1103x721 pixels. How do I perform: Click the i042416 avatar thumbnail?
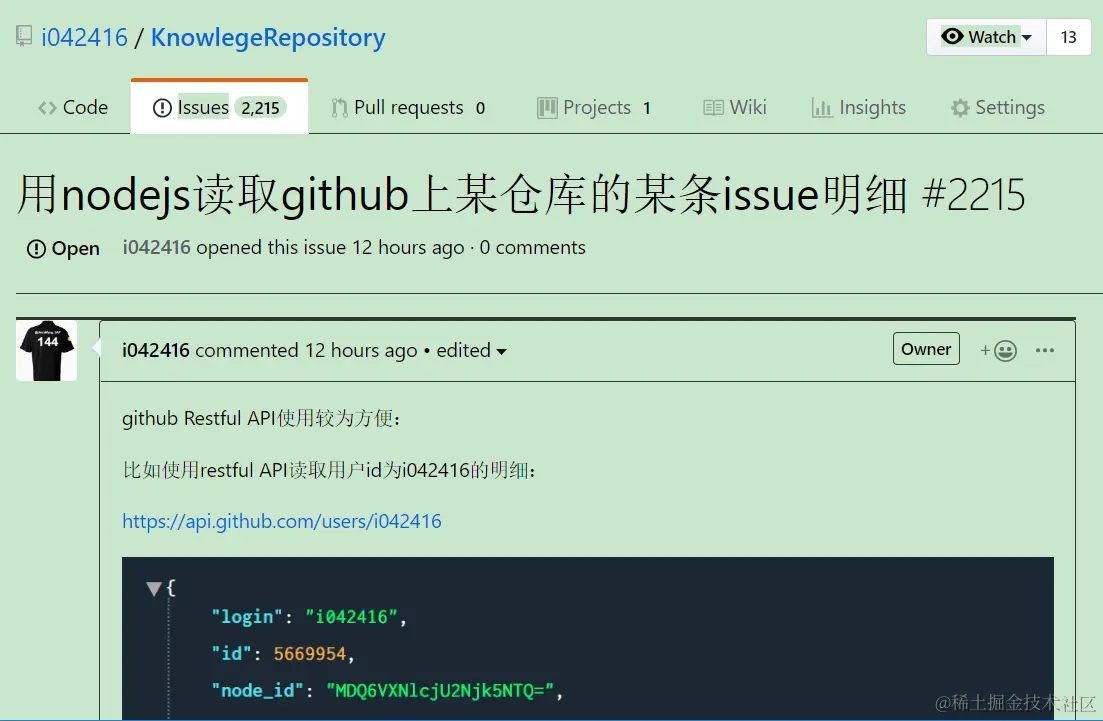46,350
